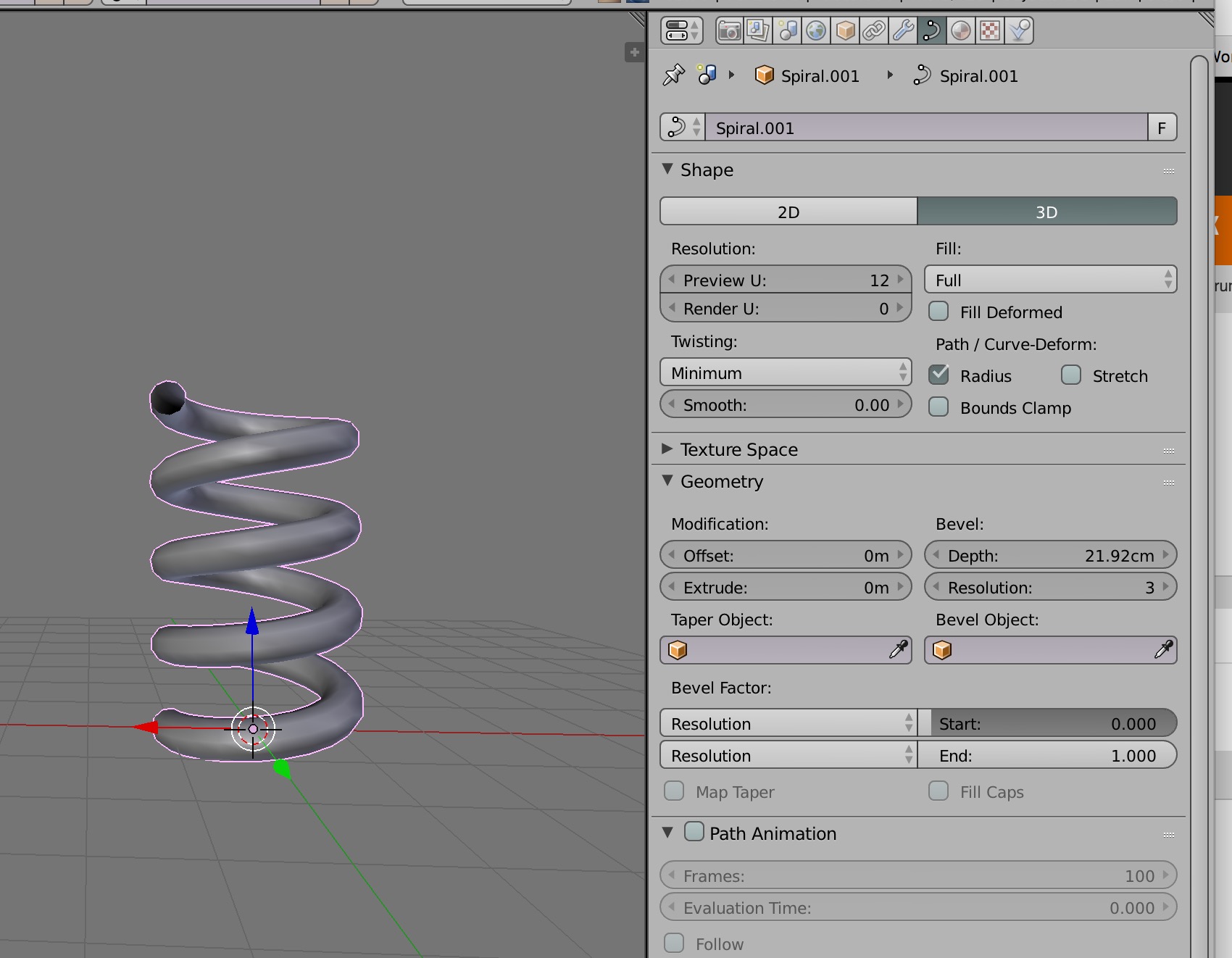The height and width of the screenshot is (958, 1232).
Task: Click the Preview U resolution field
Action: [786, 280]
